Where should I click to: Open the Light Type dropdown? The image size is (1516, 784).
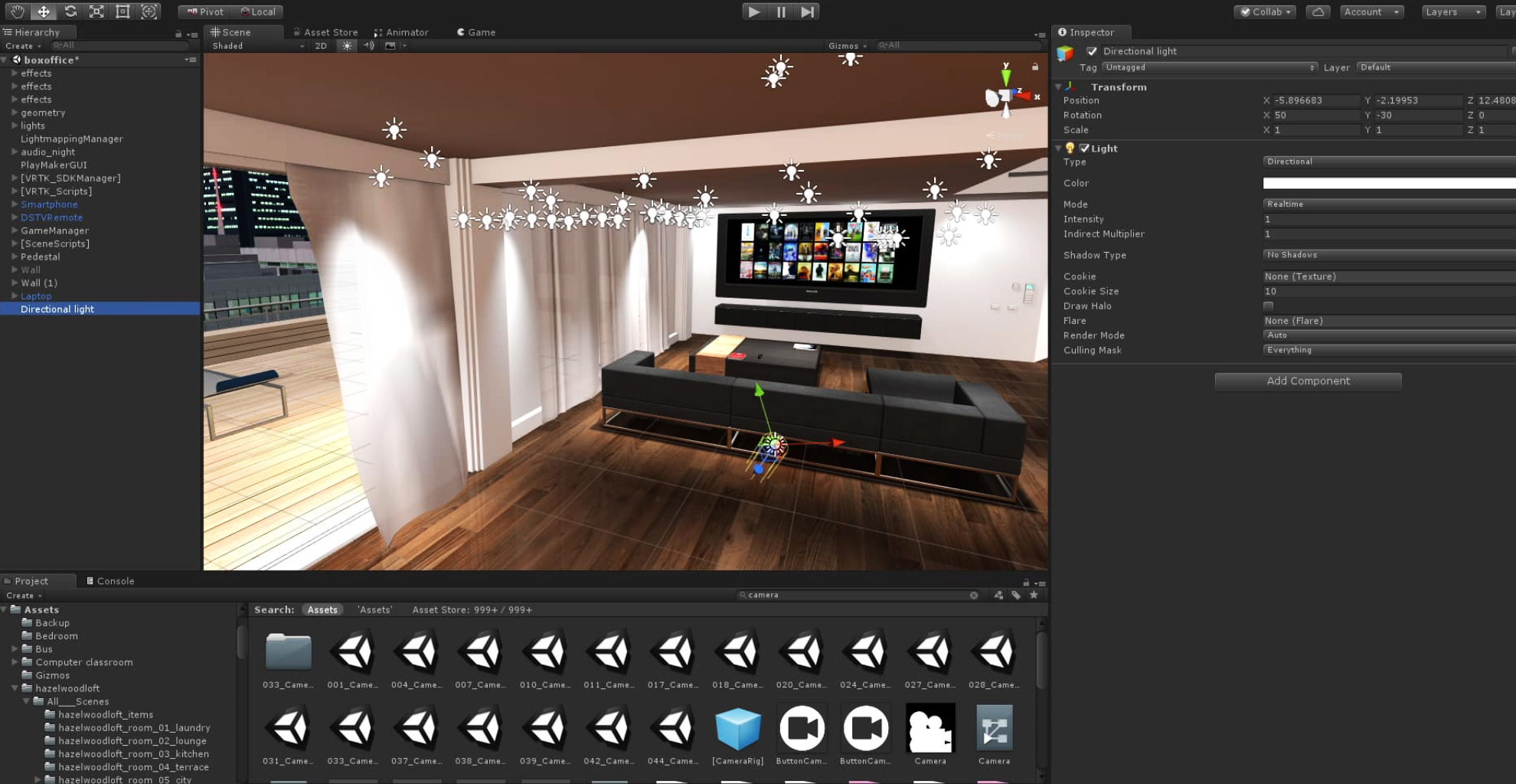[1389, 162]
